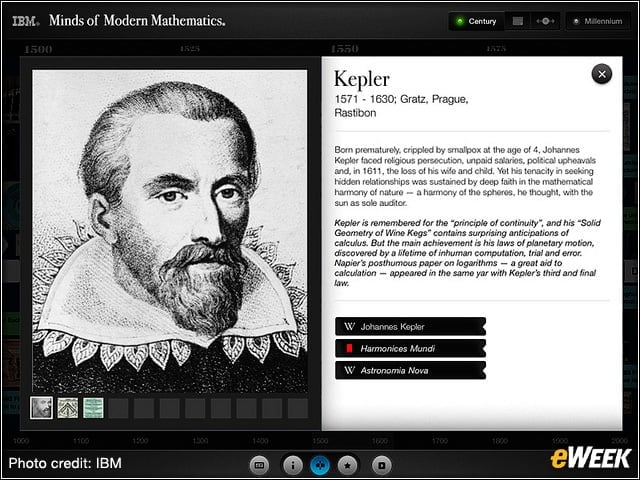640x480 pixels.
Task: Close the Kepler detail panel
Action: (x=601, y=74)
